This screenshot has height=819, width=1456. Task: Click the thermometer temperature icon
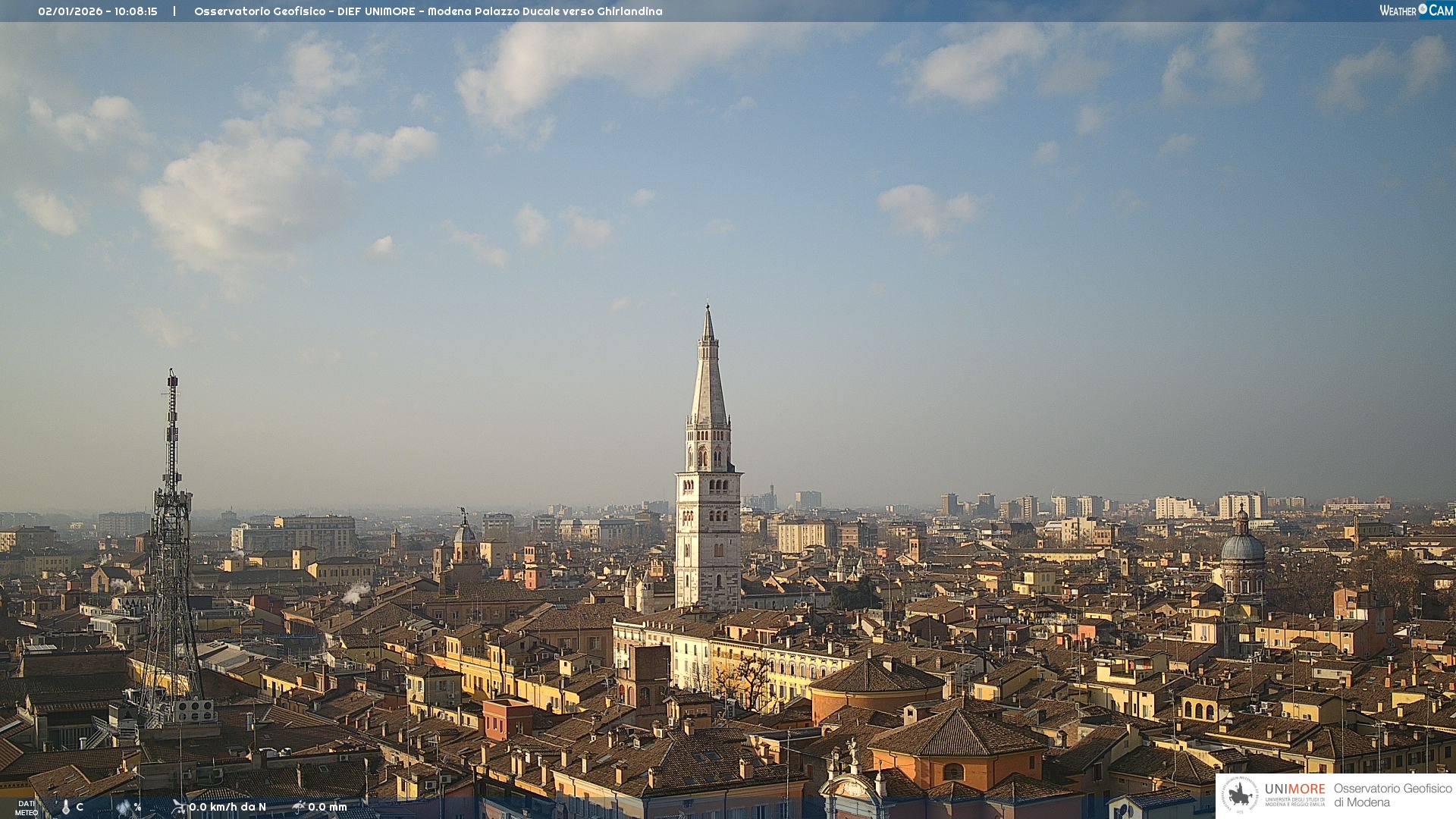click(x=66, y=807)
